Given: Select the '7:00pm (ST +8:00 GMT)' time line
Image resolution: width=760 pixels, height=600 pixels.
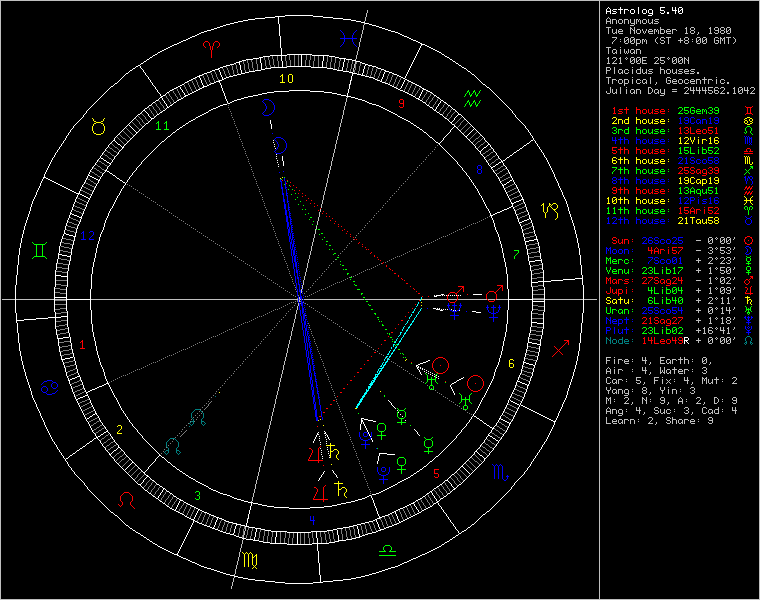Looking at the screenshot, I should tap(674, 41).
